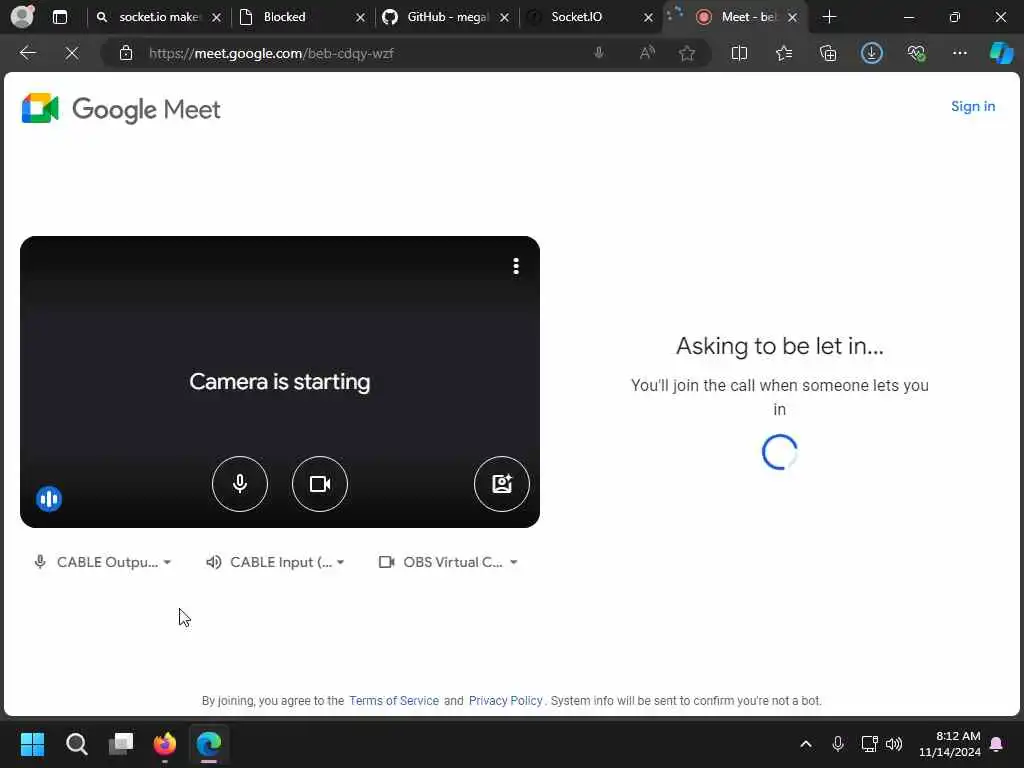
Task: Open Collections in the toolbar
Action: tap(828, 53)
